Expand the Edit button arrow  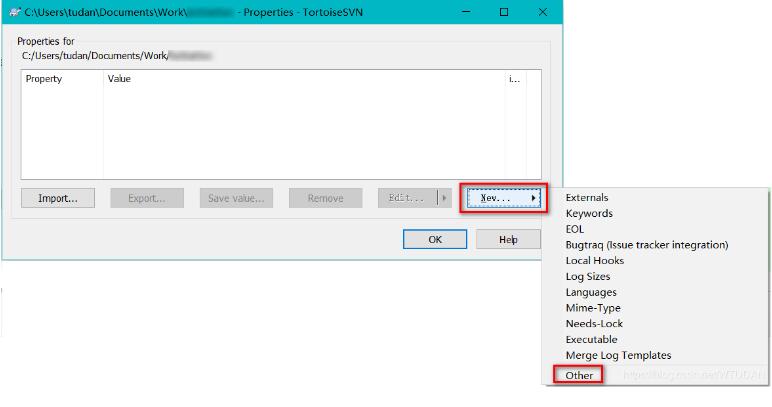444,198
